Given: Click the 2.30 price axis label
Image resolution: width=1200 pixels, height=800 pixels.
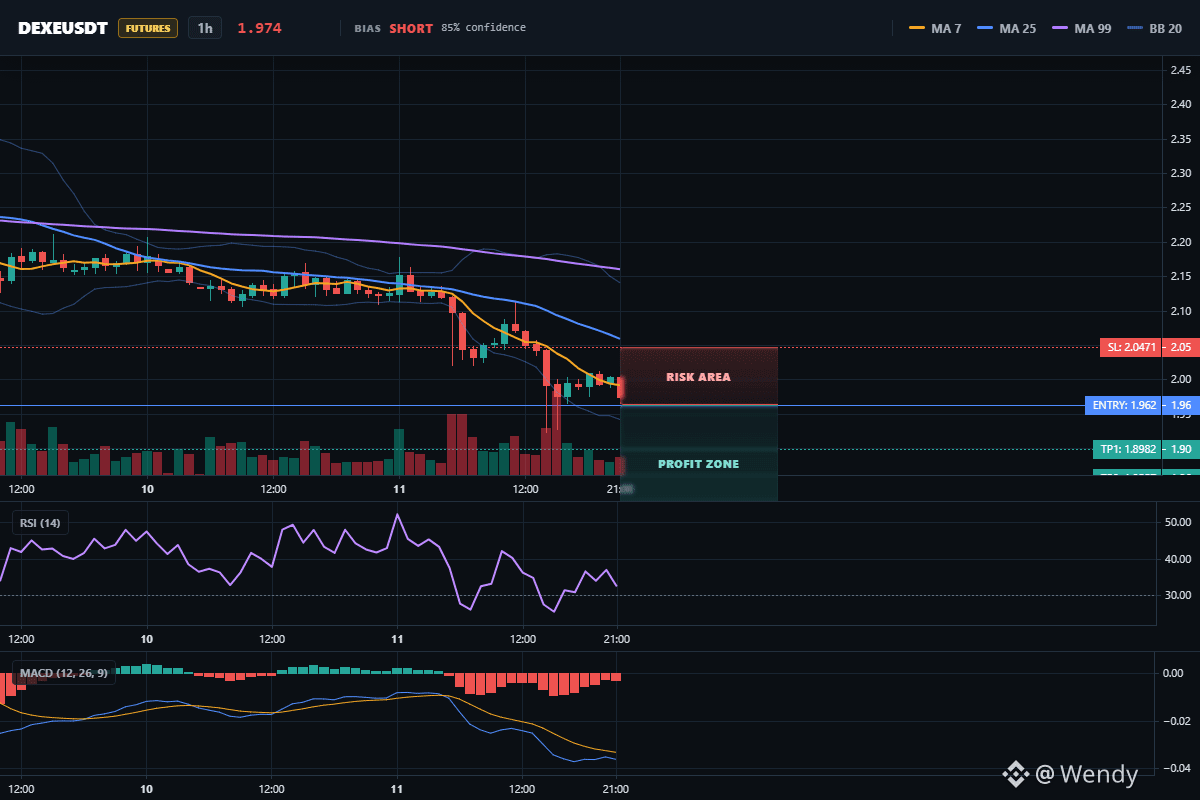Looking at the screenshot, I should point(1180,173).
